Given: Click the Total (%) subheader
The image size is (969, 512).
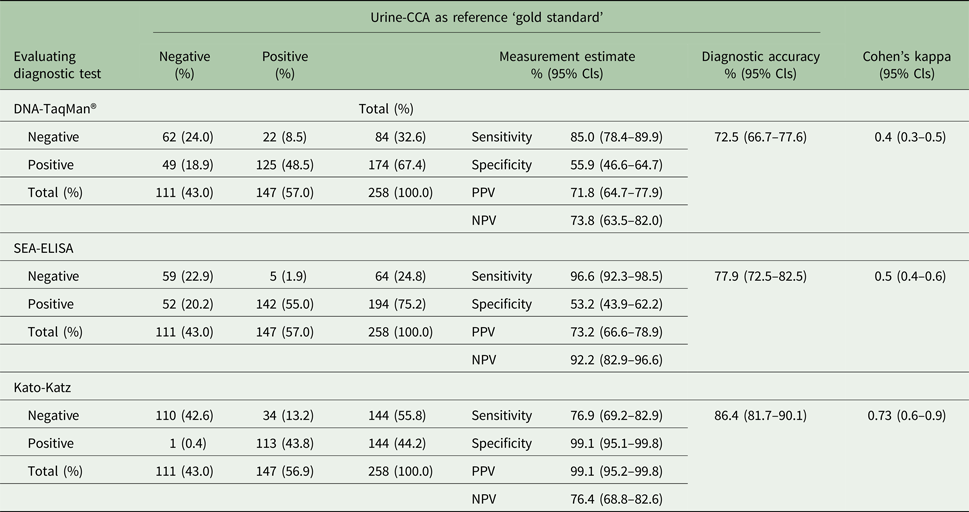Looking at the screenshot, I should coord(386,109).
